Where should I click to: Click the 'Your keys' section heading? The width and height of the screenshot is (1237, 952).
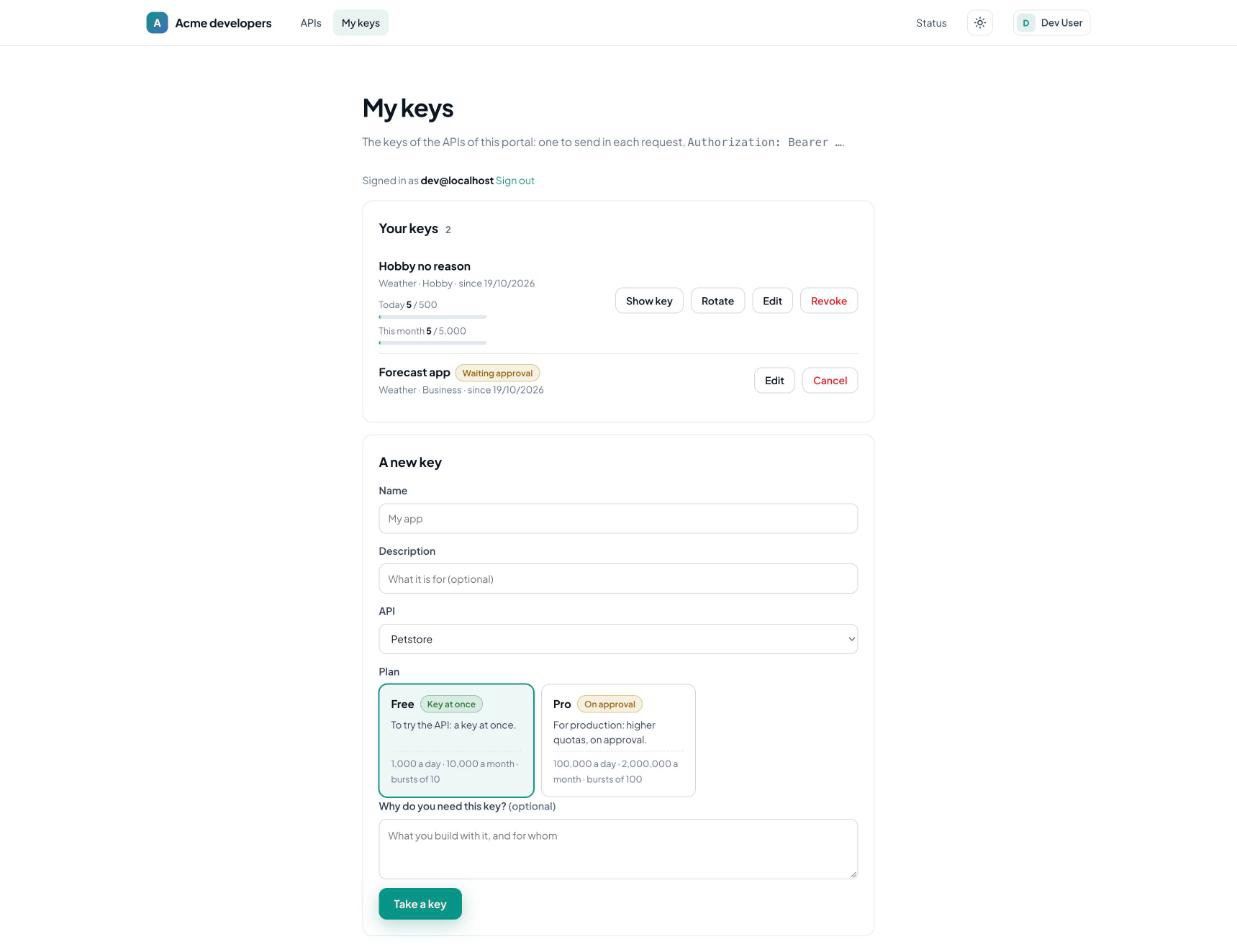[x=408, y=228]
